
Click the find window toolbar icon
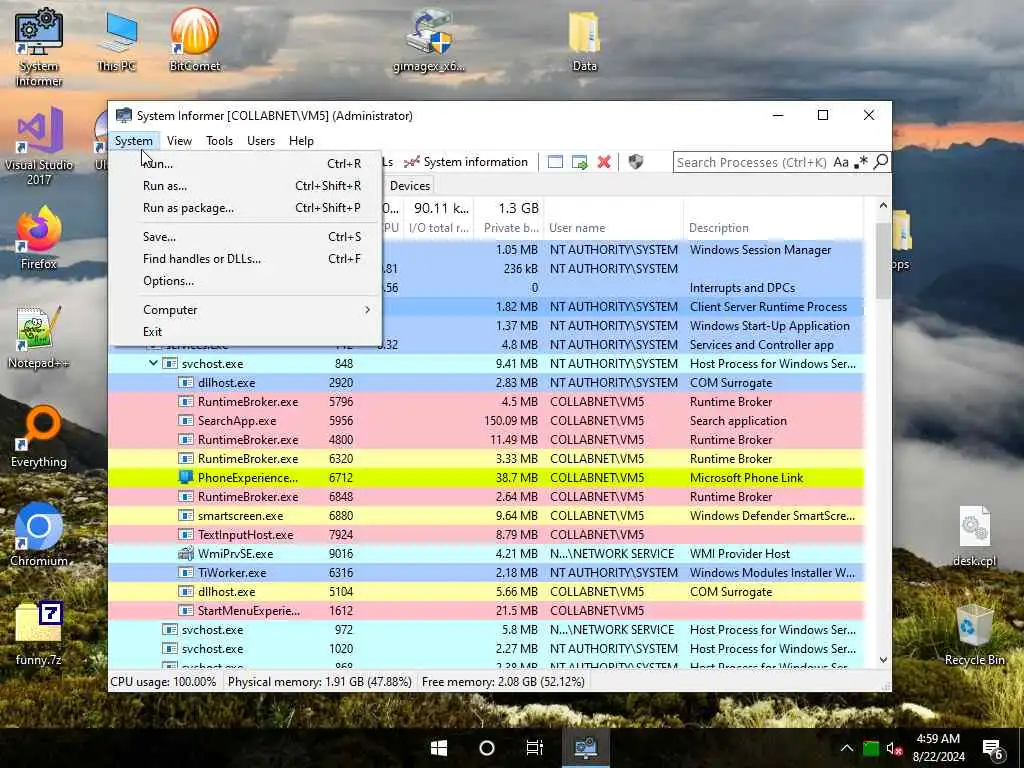tap(555, 162)
